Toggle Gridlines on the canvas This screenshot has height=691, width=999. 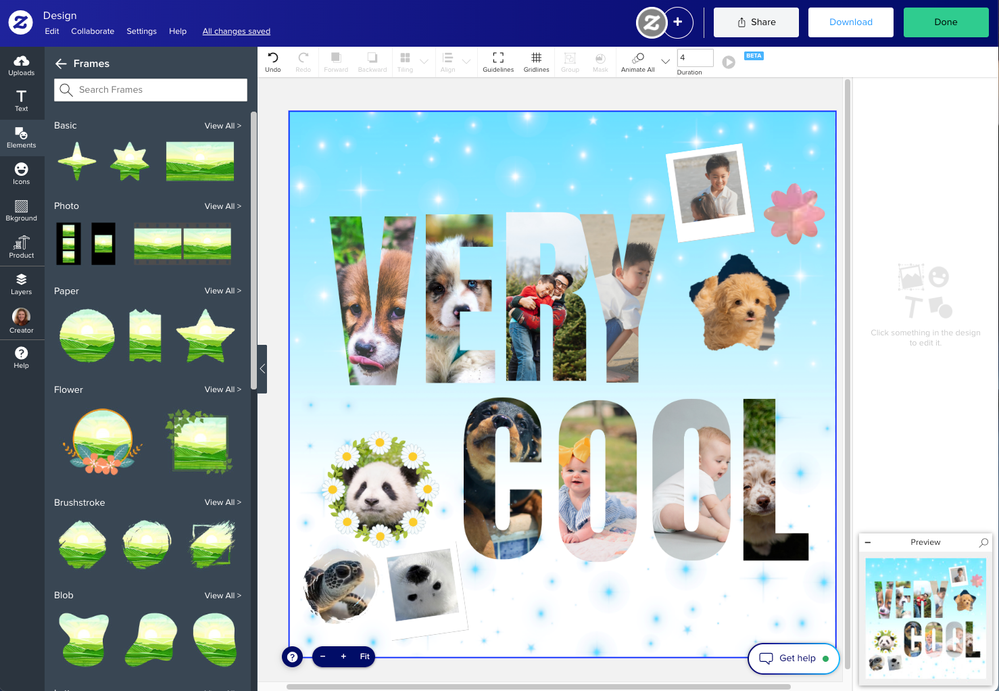(x=536, y=62)
